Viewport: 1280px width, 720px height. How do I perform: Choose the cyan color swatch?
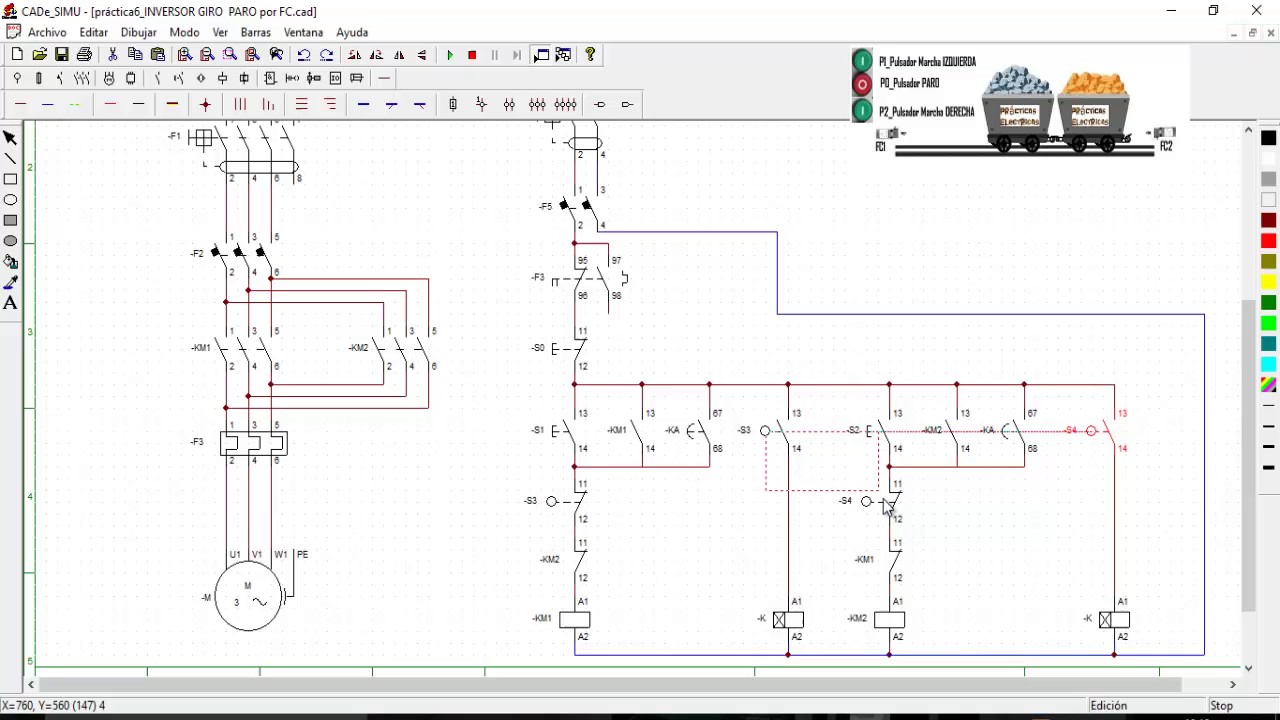coord(1268,365)
